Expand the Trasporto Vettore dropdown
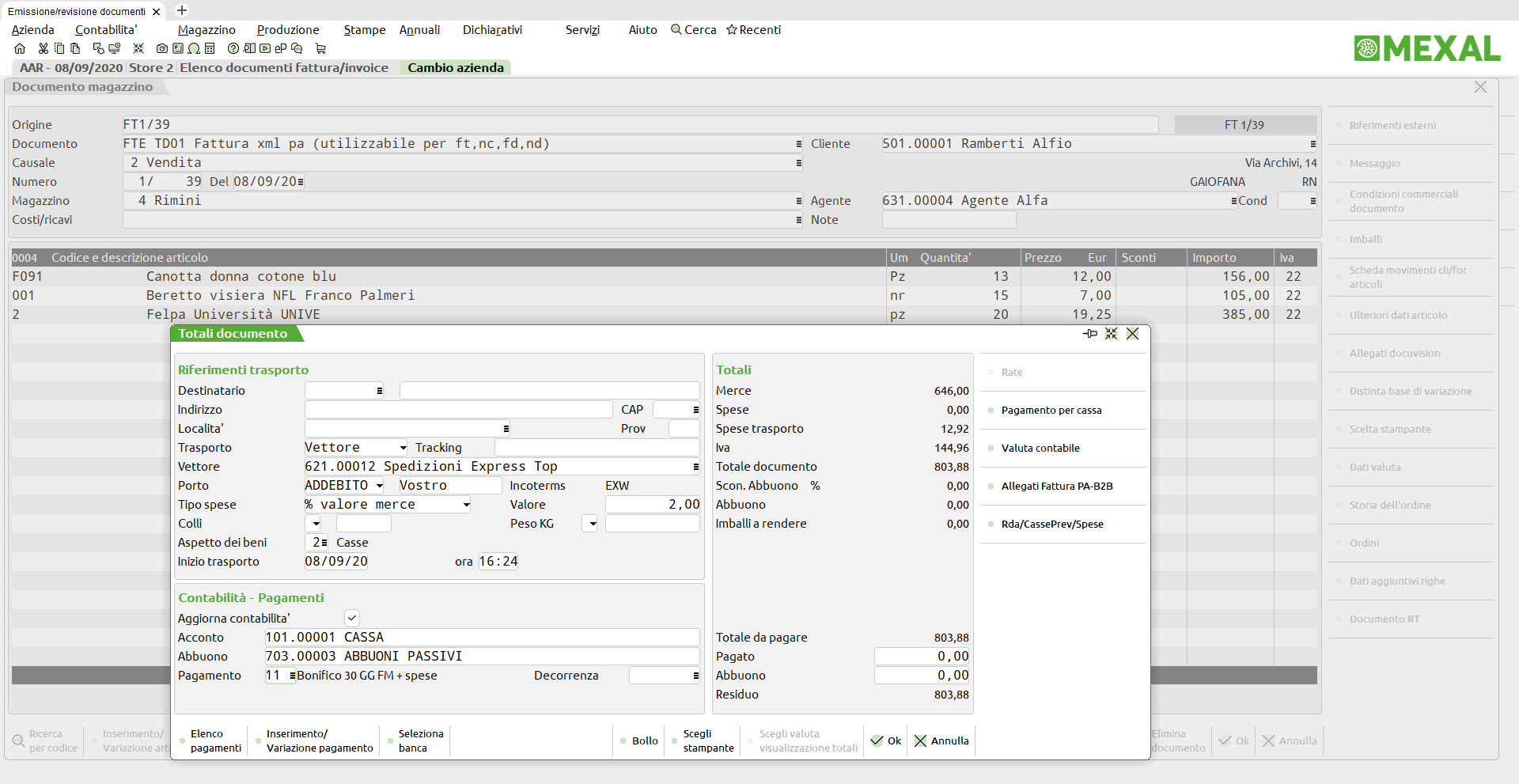This screenshot has height=784, width=1519. pyautogui.click(x=403, y=448)
